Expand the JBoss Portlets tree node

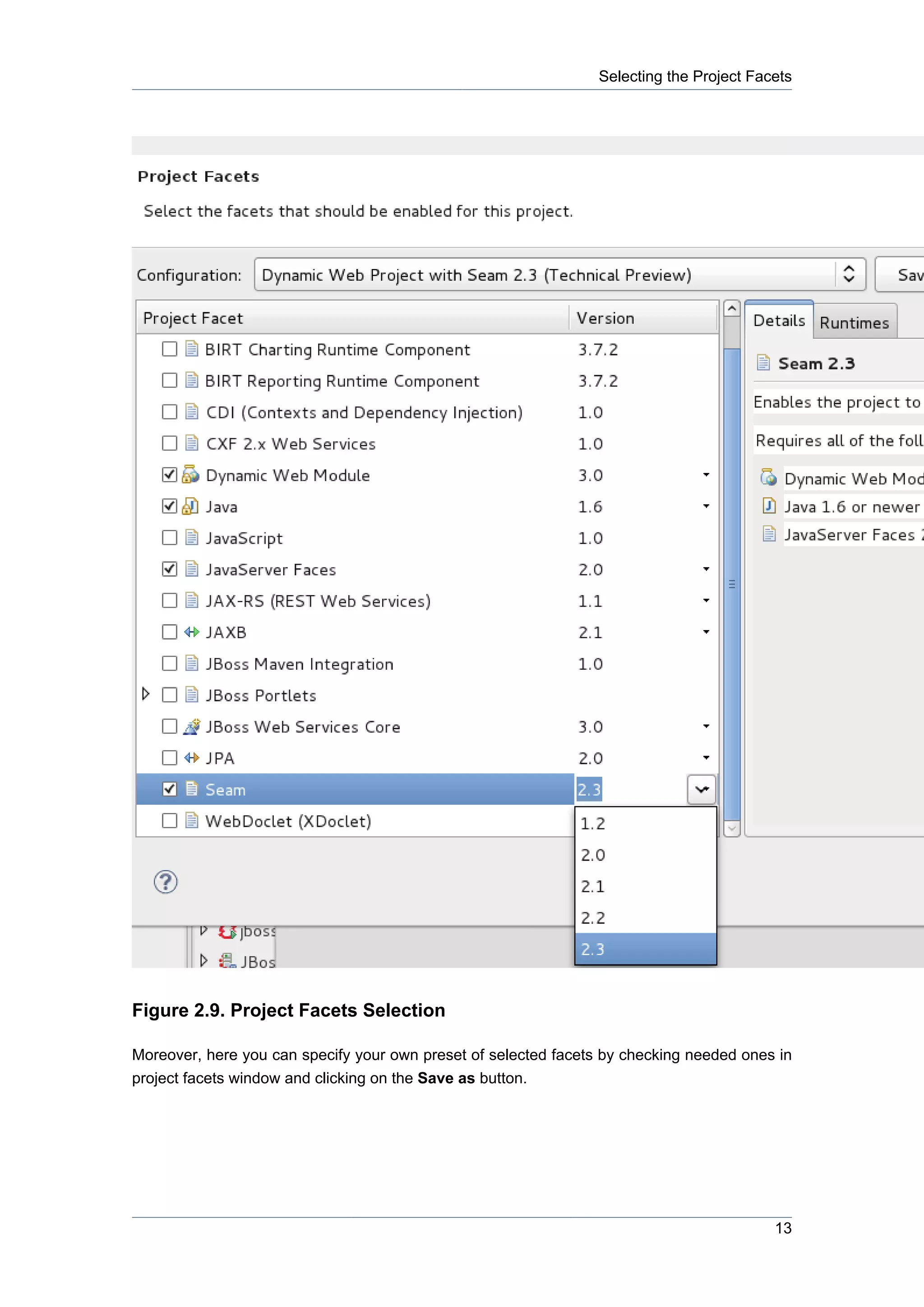pyautogui.click(x=146, y=694)
